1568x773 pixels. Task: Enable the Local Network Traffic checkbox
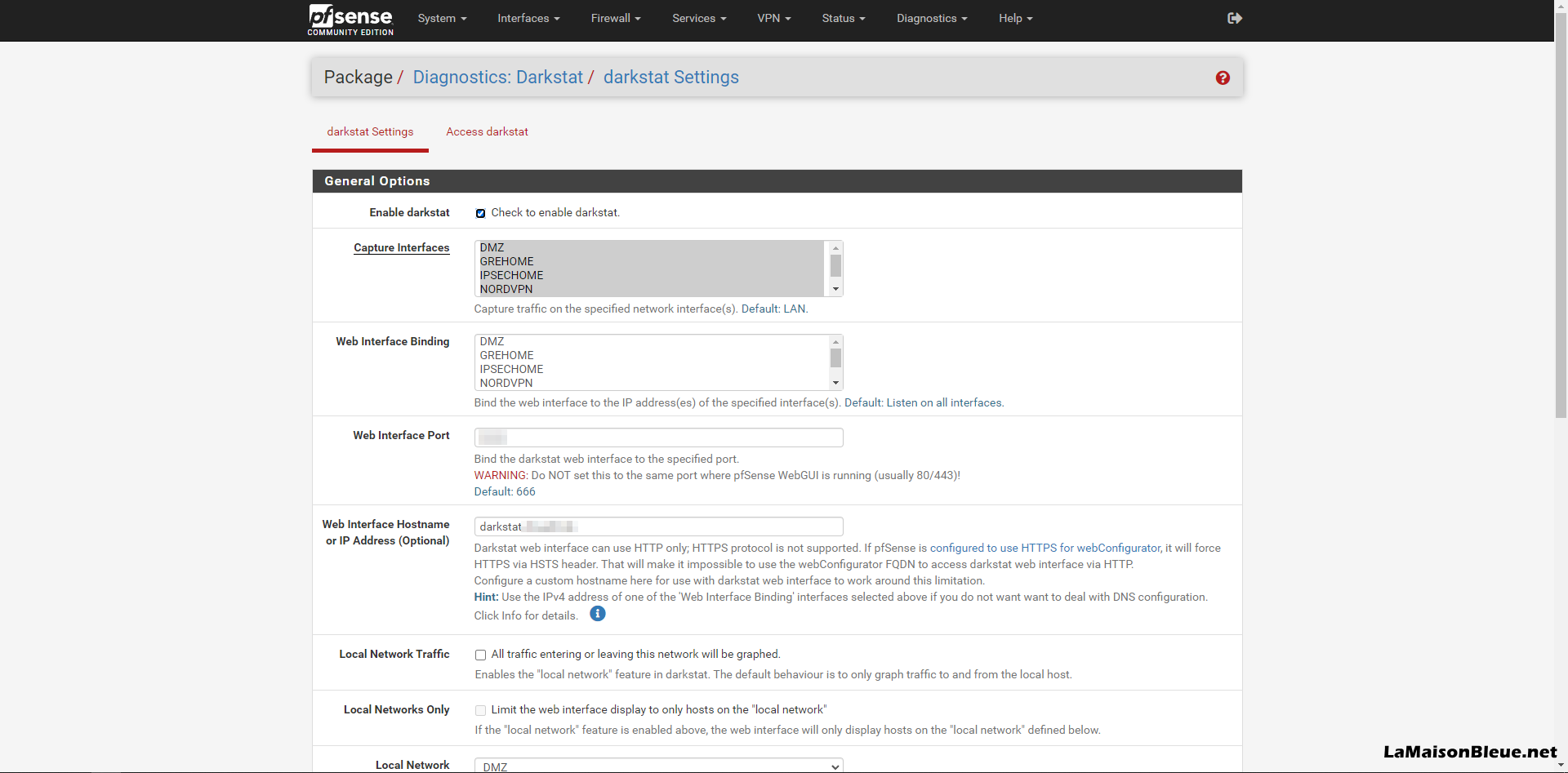480,655
